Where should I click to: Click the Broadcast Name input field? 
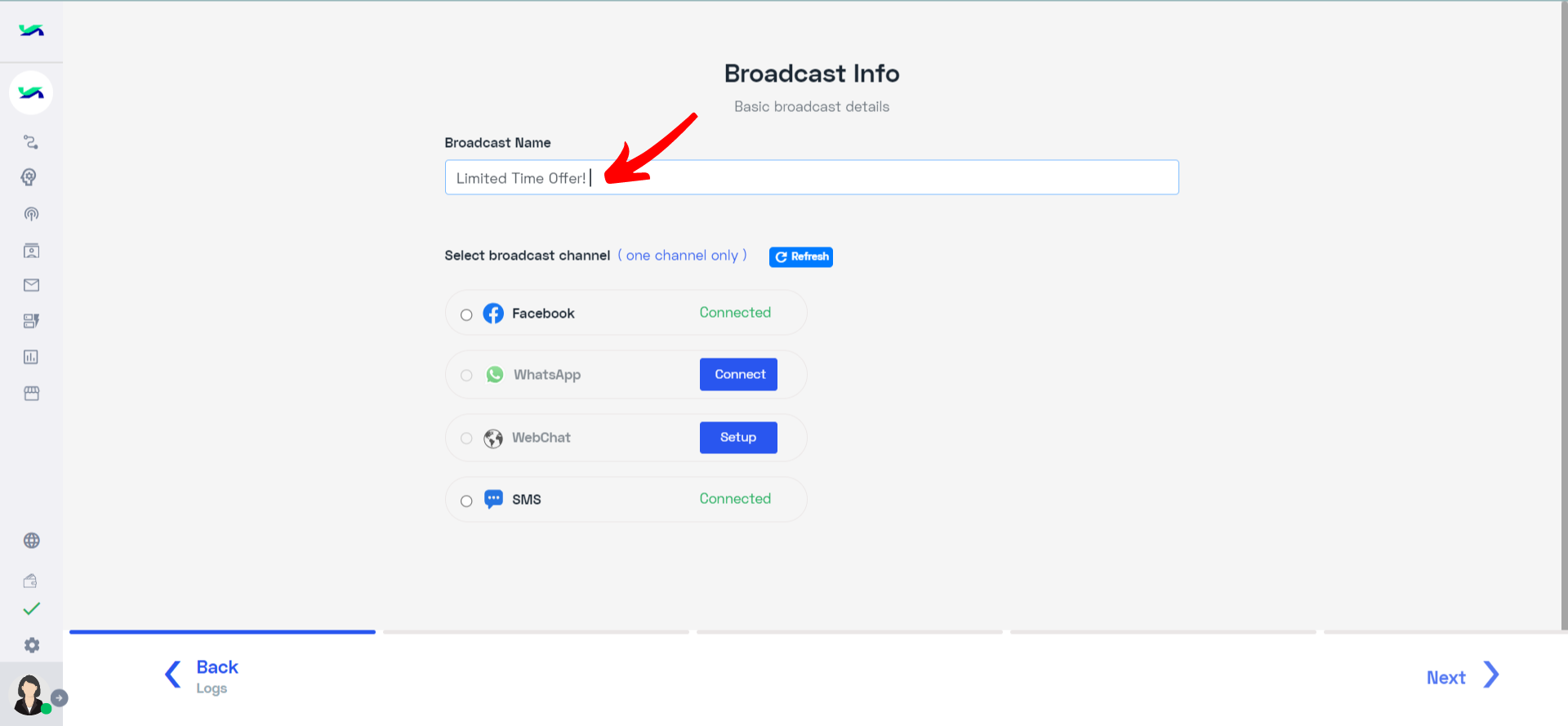coord(812,177)
